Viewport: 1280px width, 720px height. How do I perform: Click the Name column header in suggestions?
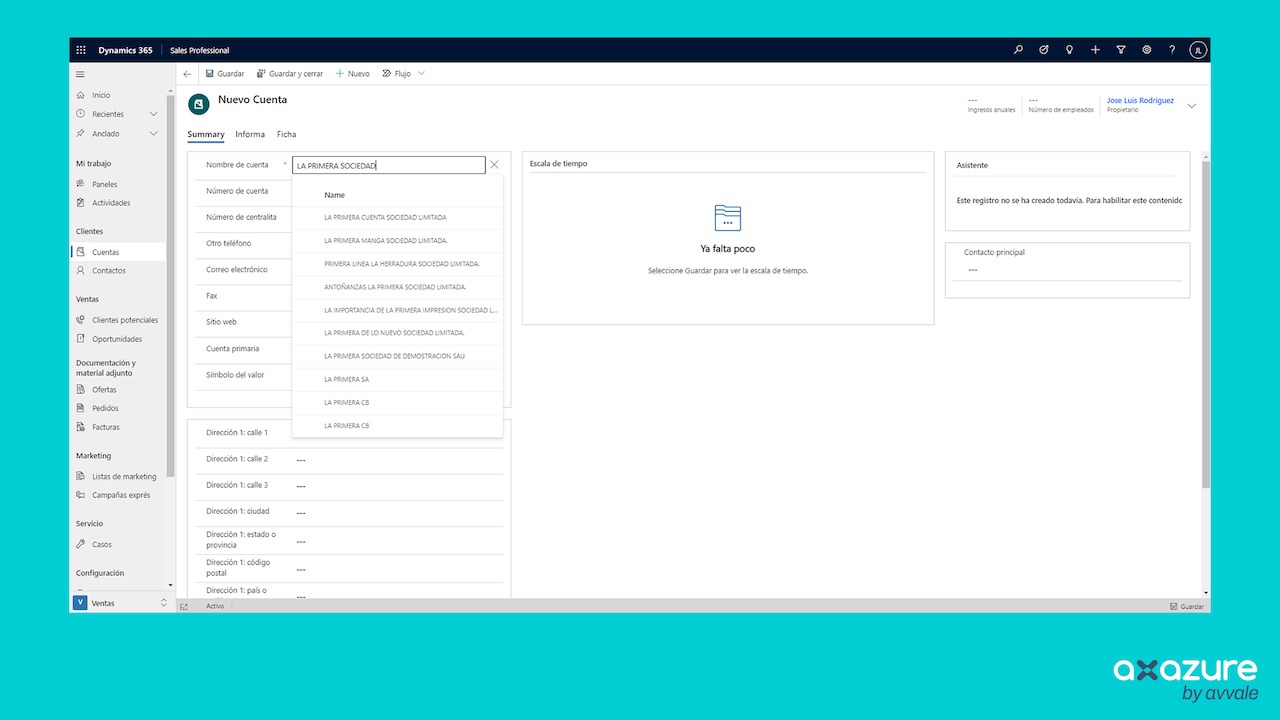334,195
